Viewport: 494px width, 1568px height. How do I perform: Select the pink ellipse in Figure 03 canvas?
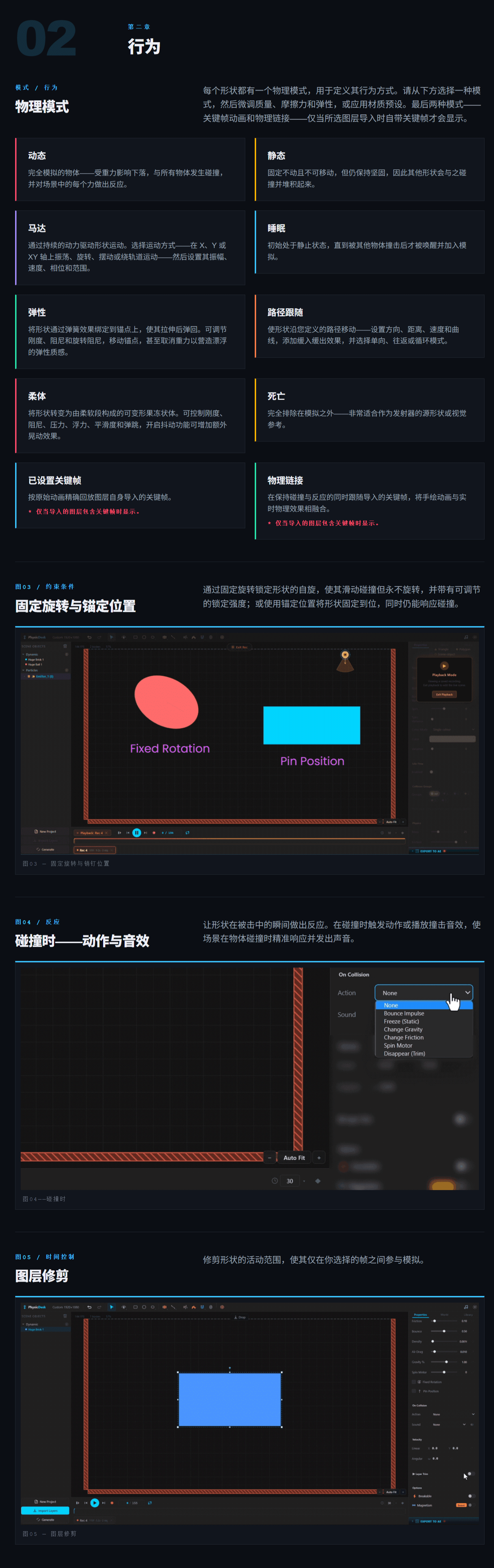(x=166, y=702)
